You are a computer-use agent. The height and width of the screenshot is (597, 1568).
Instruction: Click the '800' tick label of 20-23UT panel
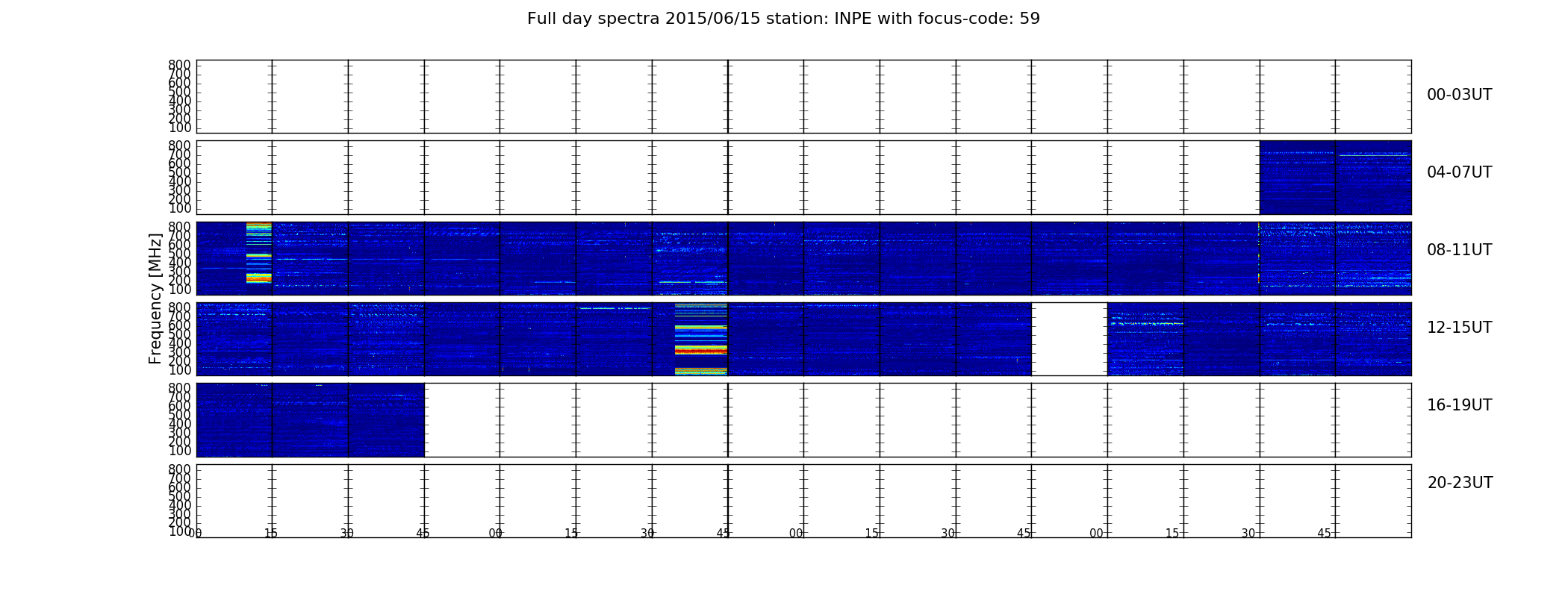tap(179, 469)
